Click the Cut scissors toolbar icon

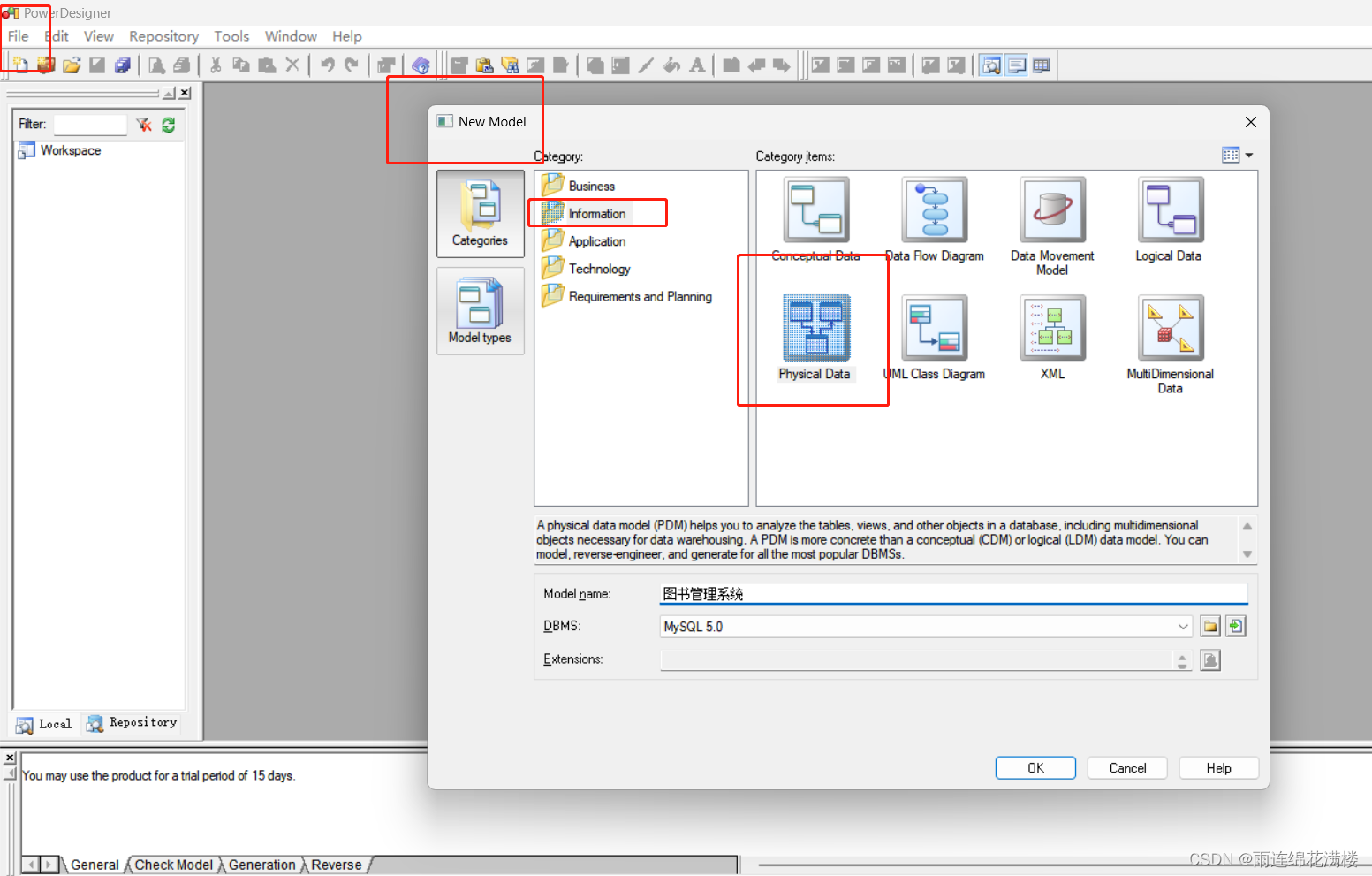click(x=216, y=65)
